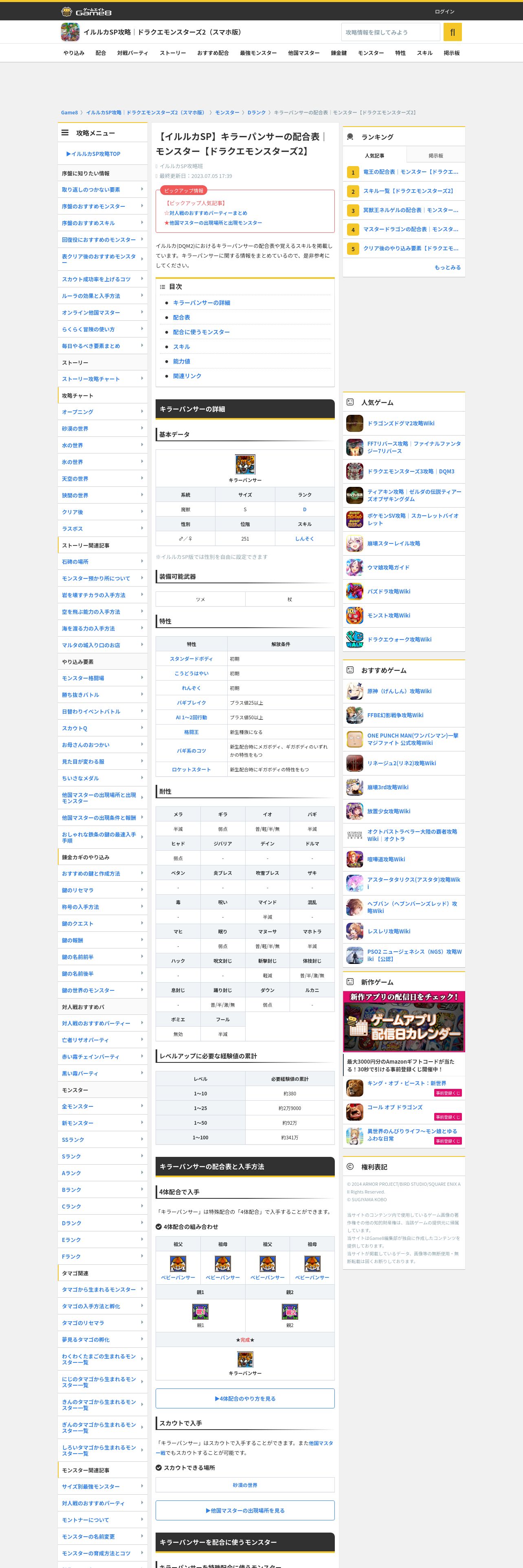Image resolution: width=523 pixels, height=1568 pixels.
Task: Select 人気記事 ranking tab
Action: pyautogui.click(x=374, y=155)
